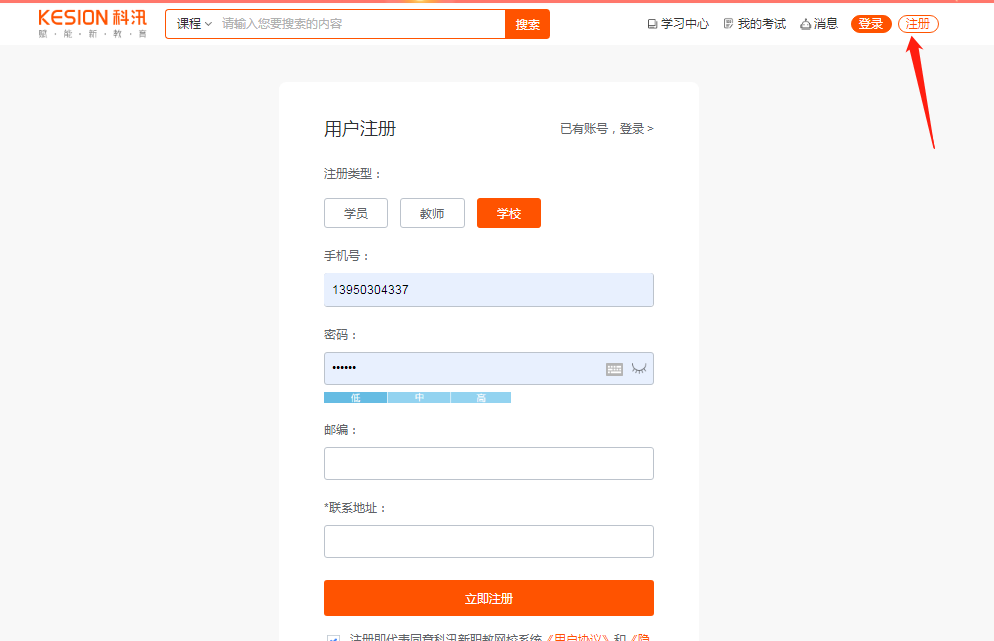994x641 pixels.
Task: Click the virtual keyboard icon in password field
Action: pyautogui.click(x=614, y=369)
